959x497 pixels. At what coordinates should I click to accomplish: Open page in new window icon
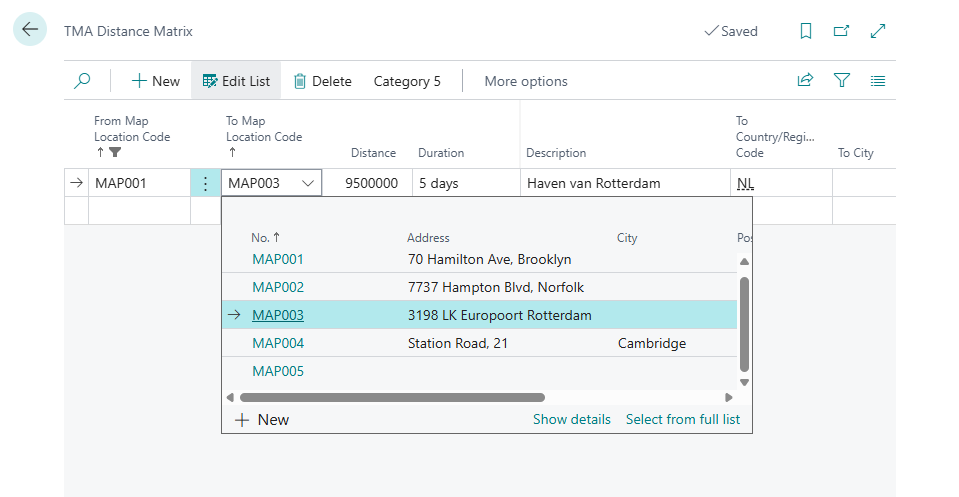click(842, 31)
